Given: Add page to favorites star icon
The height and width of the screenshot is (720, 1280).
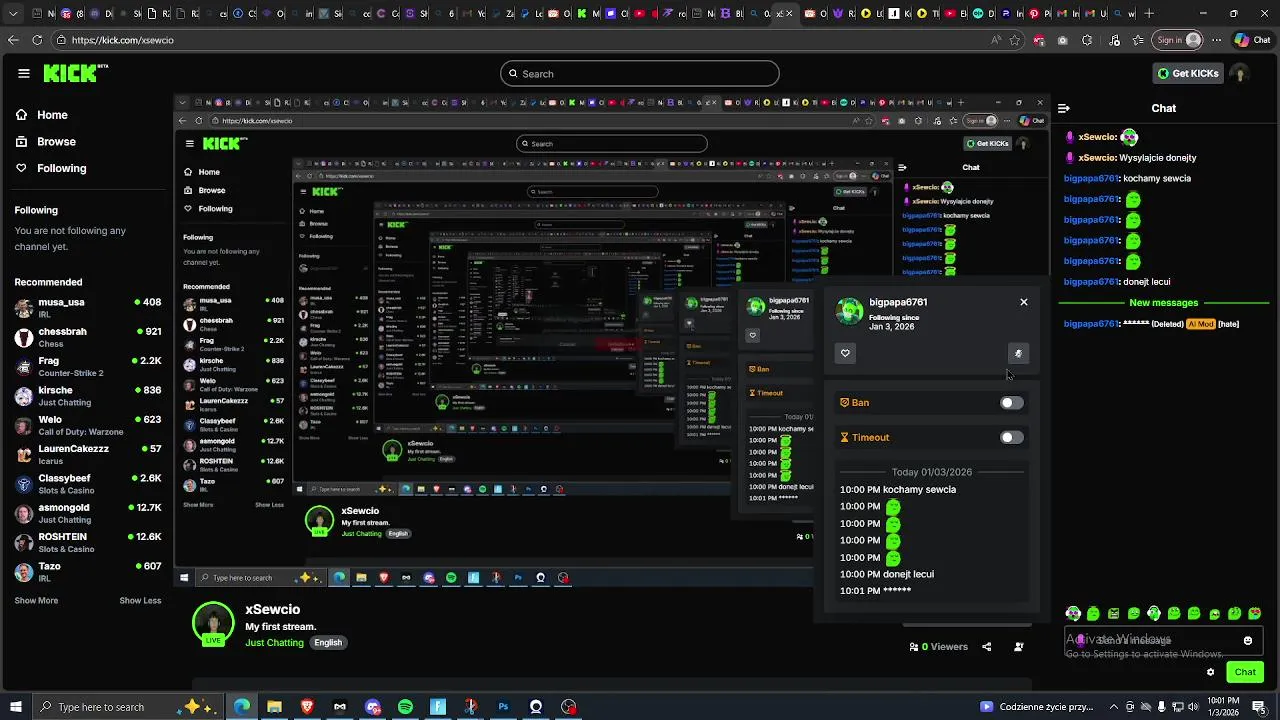Looking at the screenshot, I should 1015,40.
